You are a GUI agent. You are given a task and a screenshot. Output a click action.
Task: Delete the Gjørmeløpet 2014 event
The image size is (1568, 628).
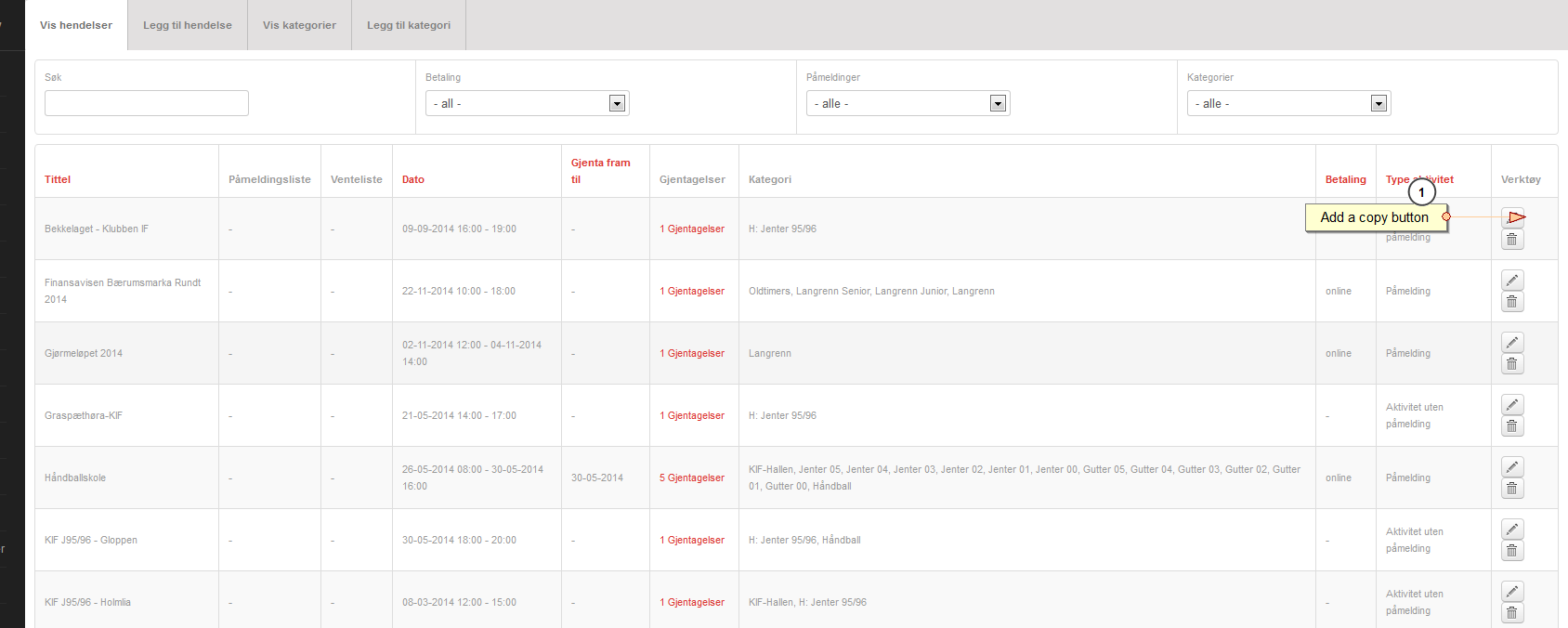[x=1512, y=364]
